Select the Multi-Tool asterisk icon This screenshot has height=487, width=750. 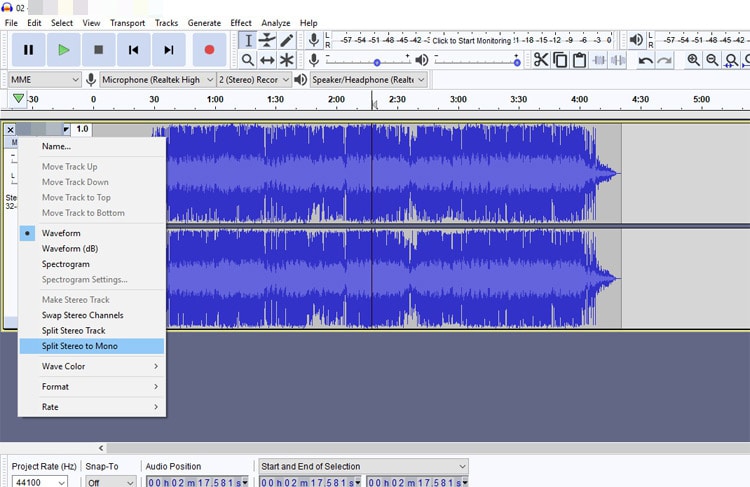[x=286, y=60]
